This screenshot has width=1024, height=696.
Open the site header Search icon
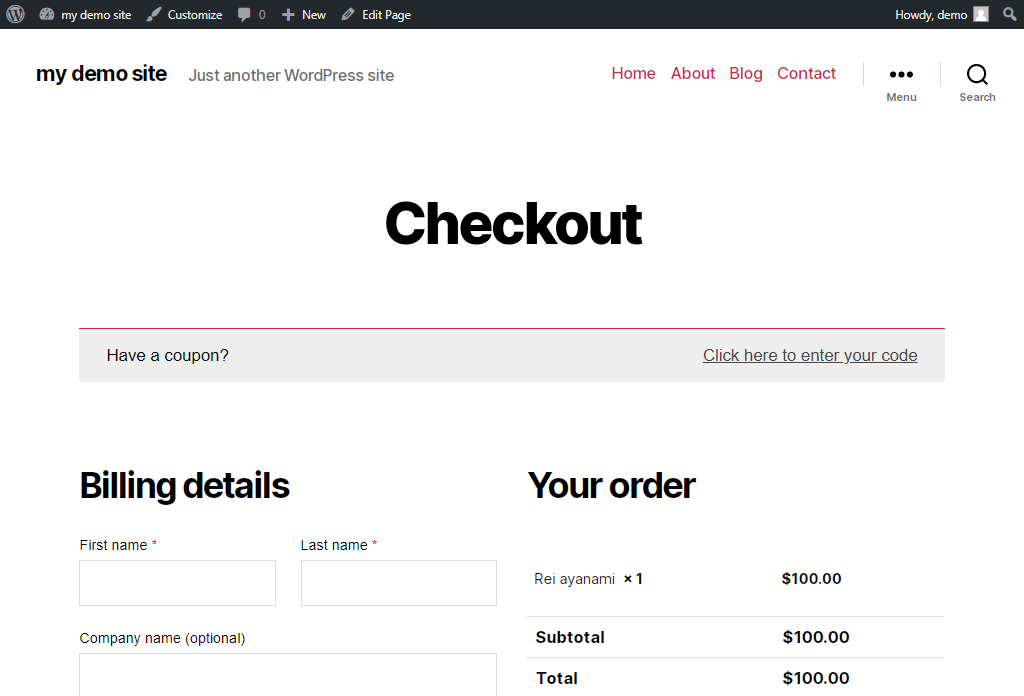(x=977, y=75)
